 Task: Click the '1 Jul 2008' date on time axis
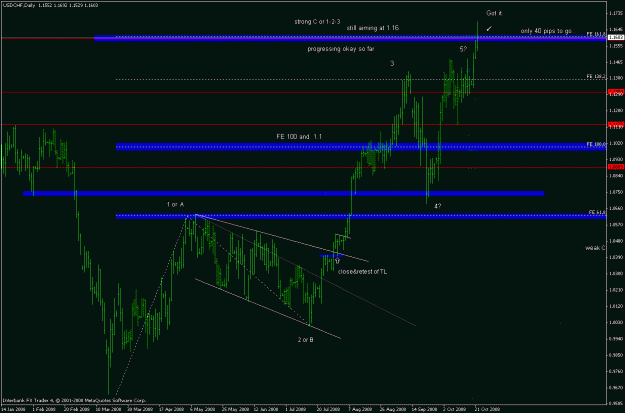pos(295,409)
